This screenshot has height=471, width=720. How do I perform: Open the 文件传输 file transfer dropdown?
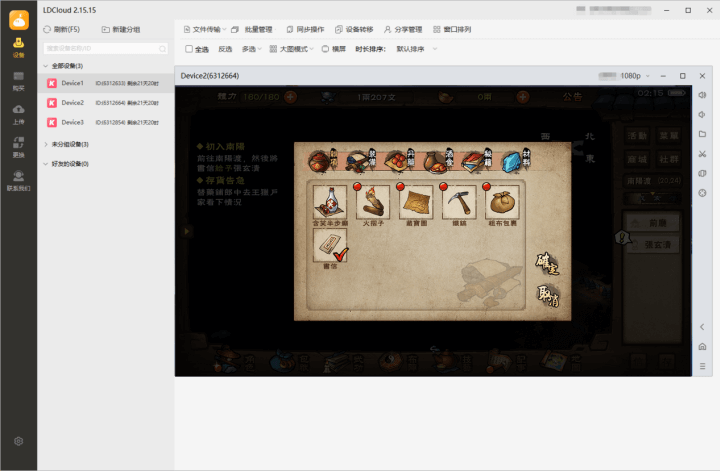tap(205, 29)
